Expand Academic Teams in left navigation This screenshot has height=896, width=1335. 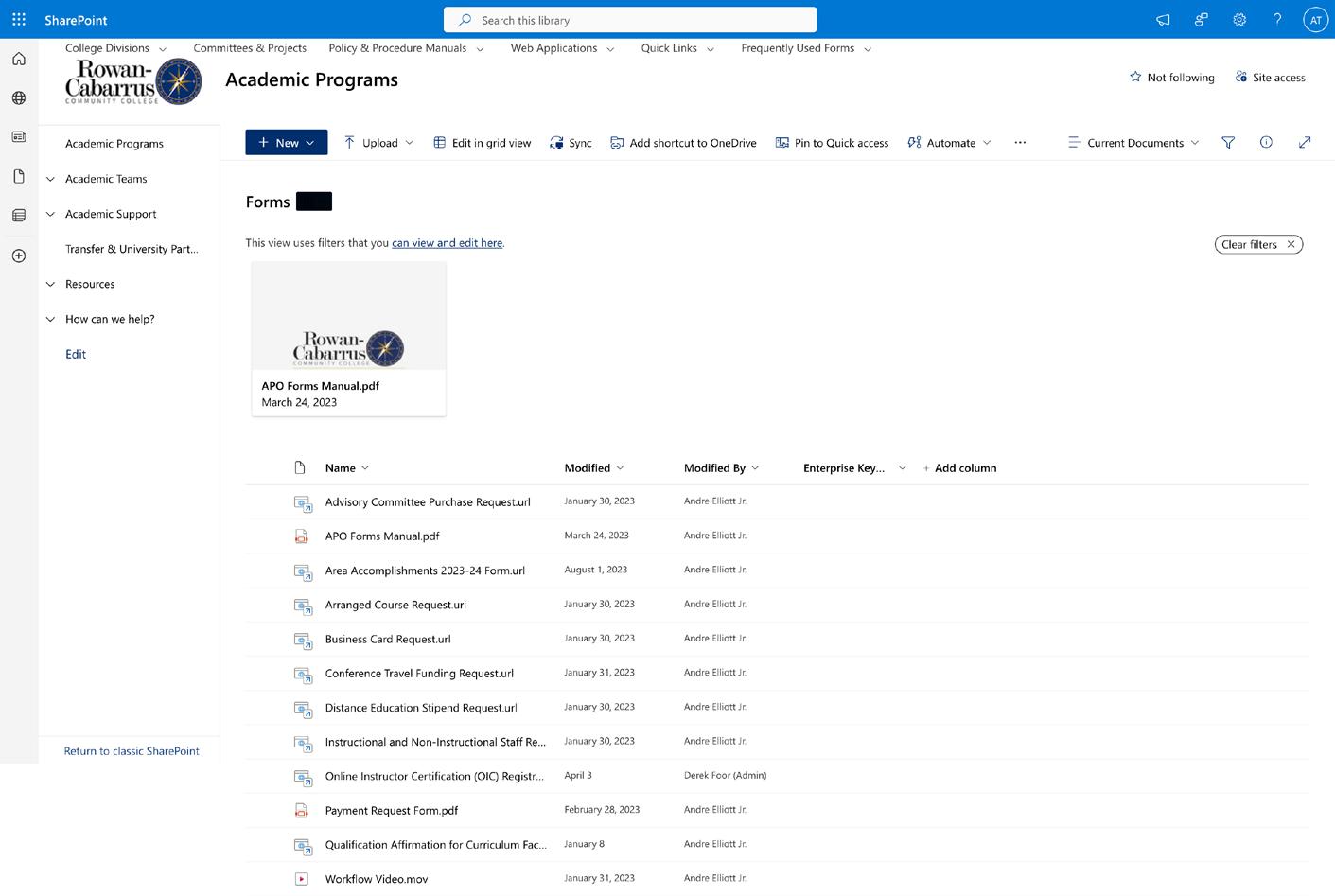tap(51, 179)
